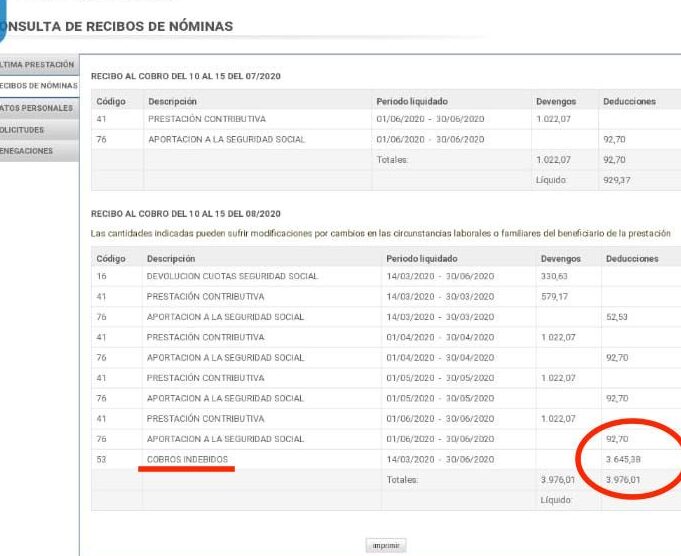The width and height of the screenshot is (681, 556).
Task: Select Recibos de Nóminas in the sidebar
Action: [38, 86]
